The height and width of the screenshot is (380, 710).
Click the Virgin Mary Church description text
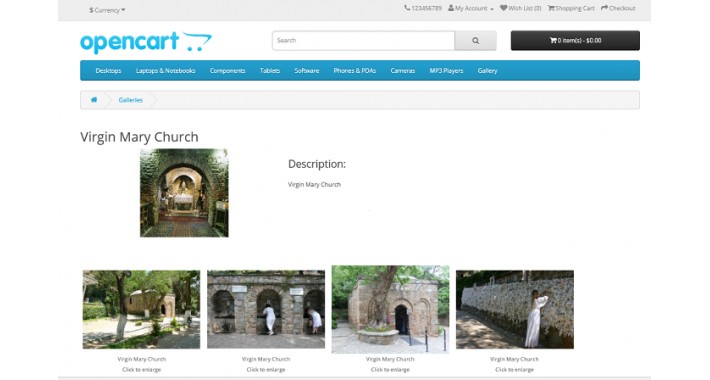point(314,184)
